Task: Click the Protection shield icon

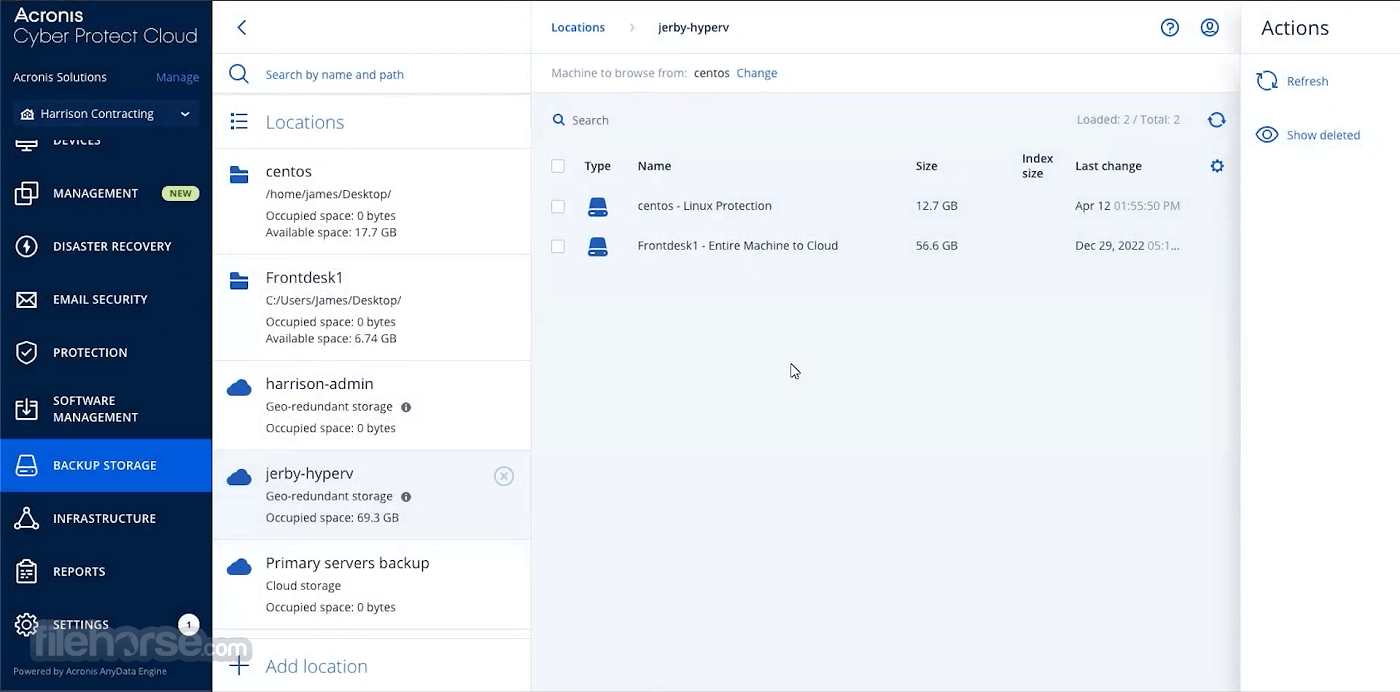Action: tap(27, 353)
